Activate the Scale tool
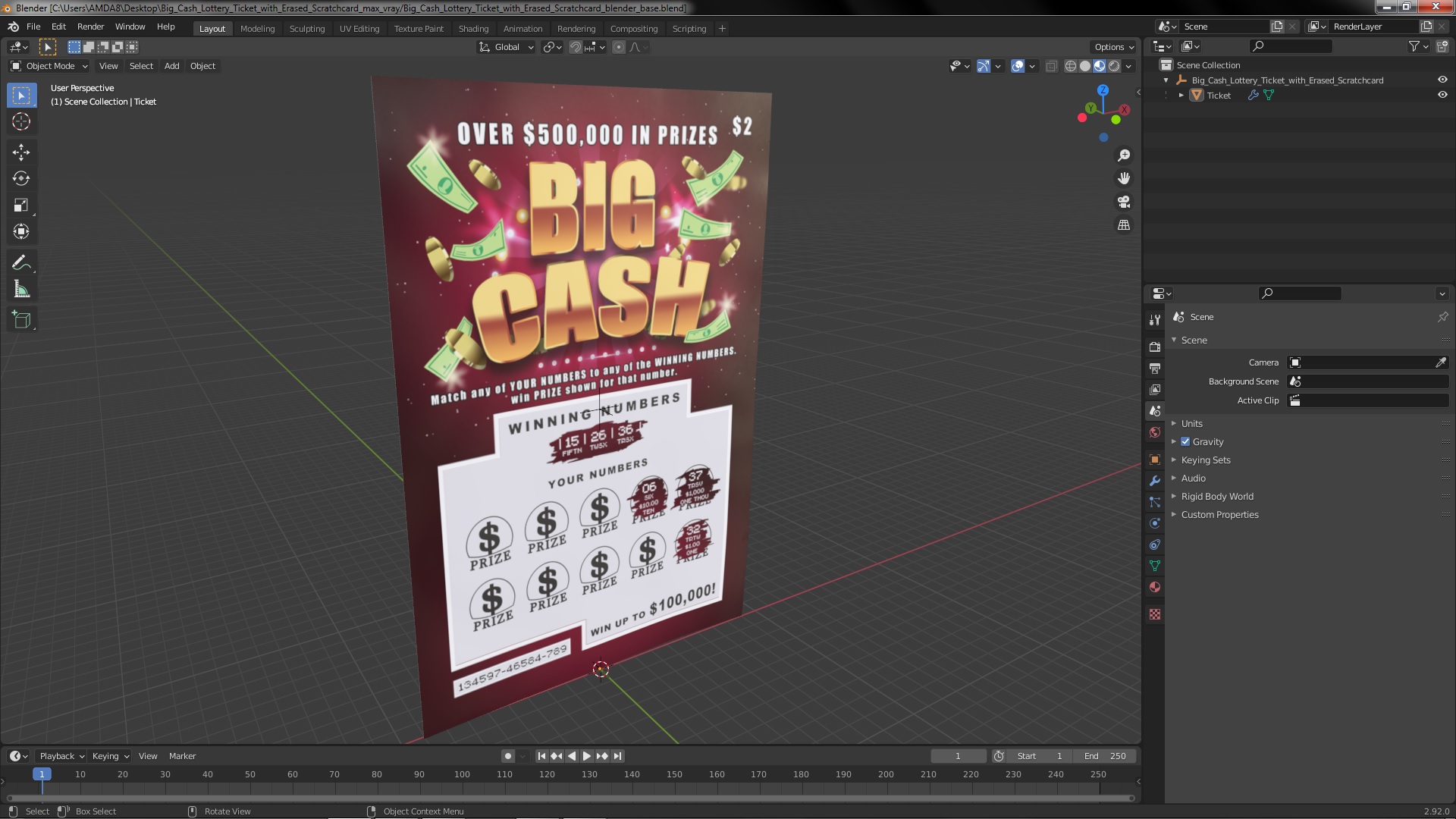 point(21,206)
